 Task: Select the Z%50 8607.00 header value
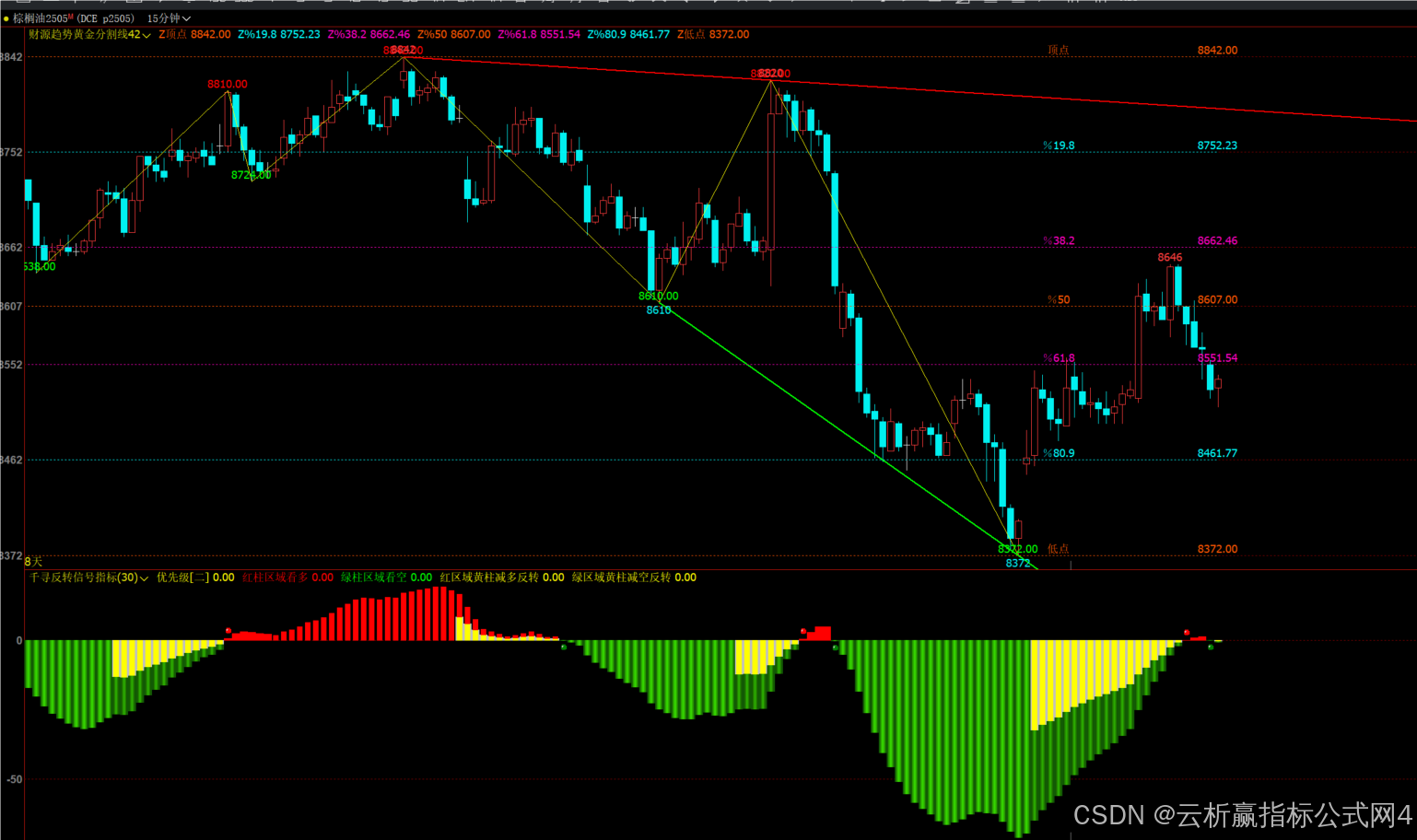coord(454,34)
